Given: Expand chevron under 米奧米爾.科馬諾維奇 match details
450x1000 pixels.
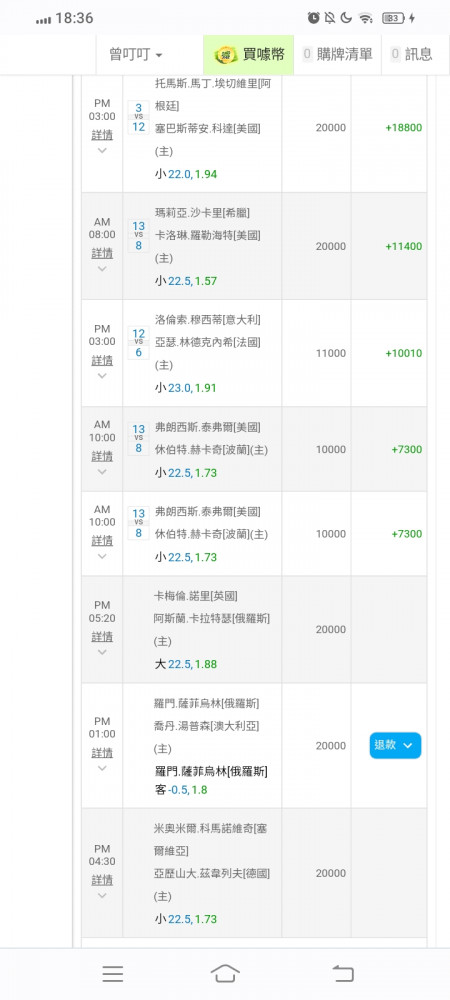Looking at the screenshot, I should pyautogui.click(x=102, y=895).
